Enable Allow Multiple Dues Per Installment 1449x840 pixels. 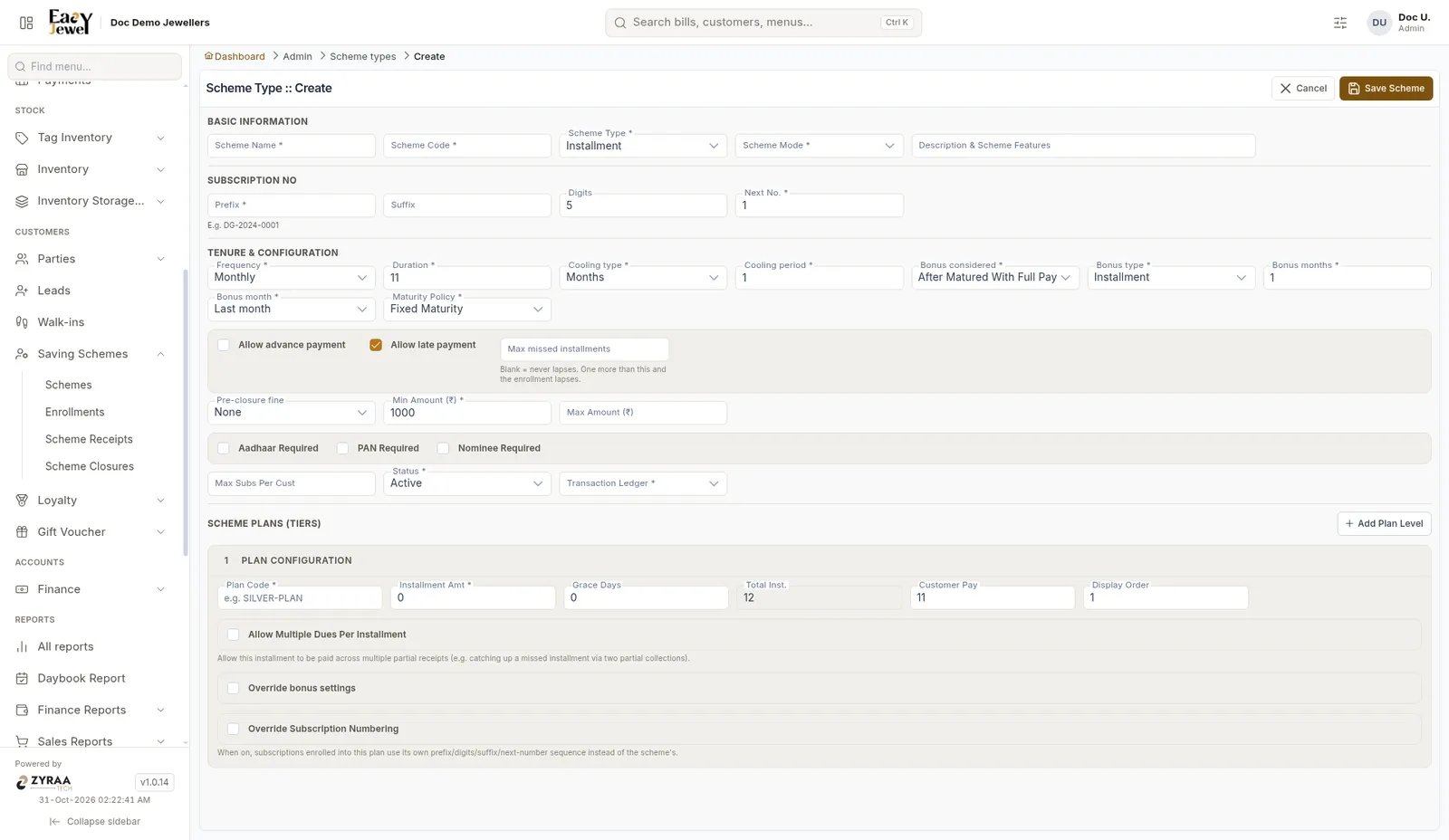pyautogui.click(x=234, y=635)
